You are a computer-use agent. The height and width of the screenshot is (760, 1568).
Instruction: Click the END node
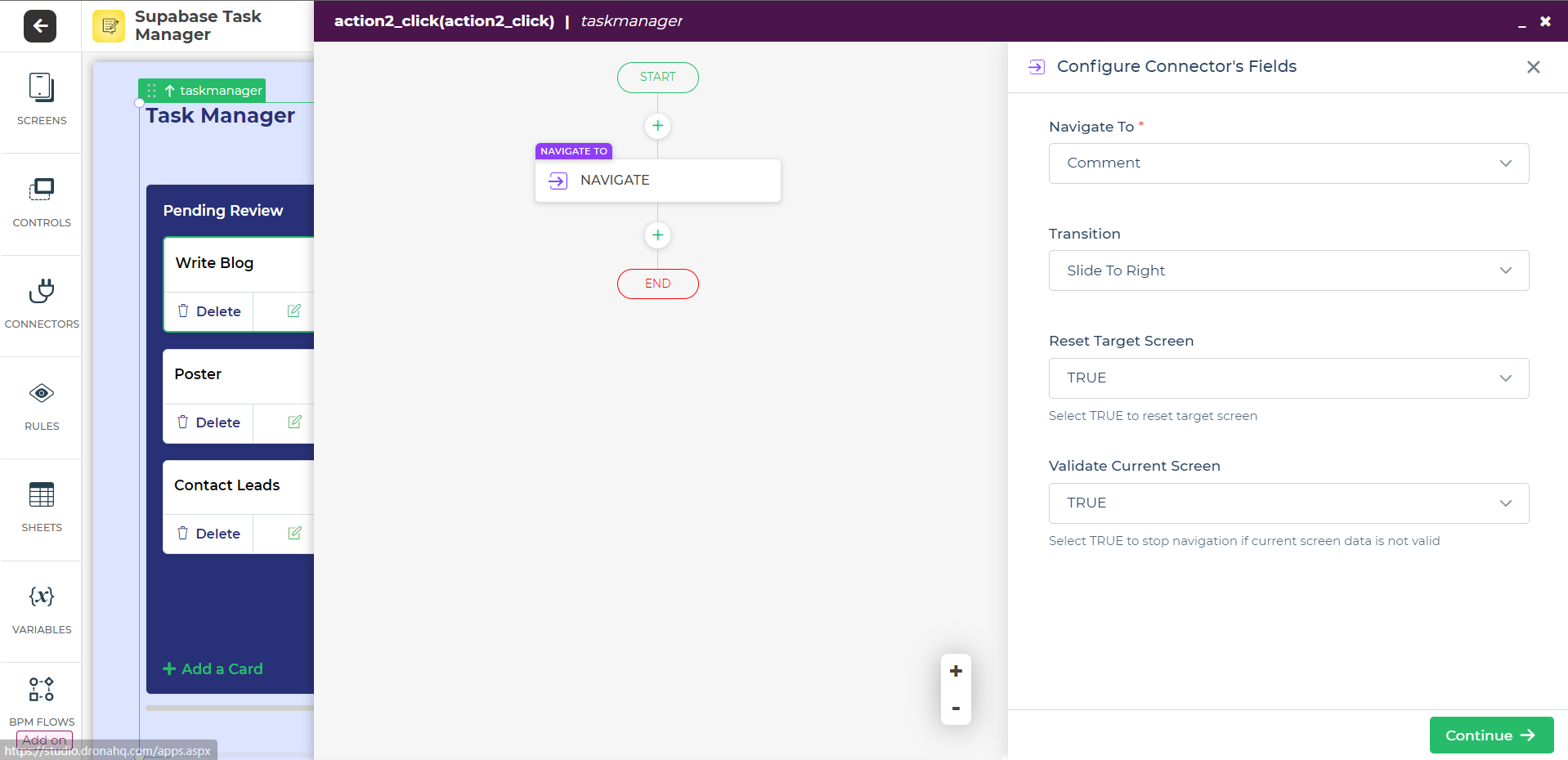(x=658, y=284)
